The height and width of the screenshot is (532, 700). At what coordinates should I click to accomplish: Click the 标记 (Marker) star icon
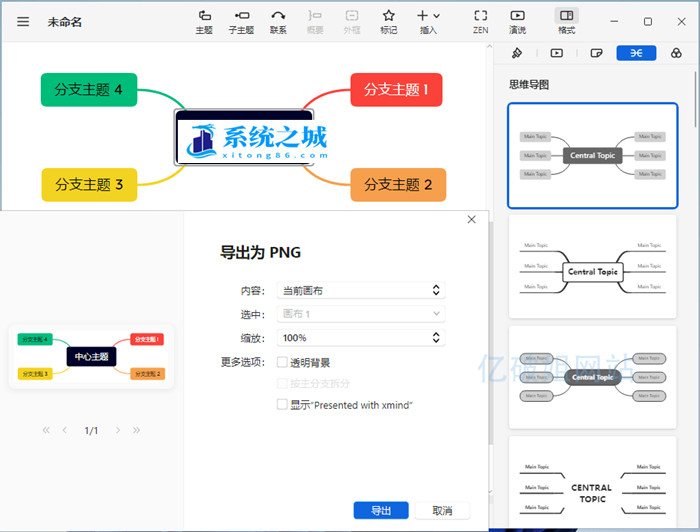pyautogui.click(x=389, y=21)
